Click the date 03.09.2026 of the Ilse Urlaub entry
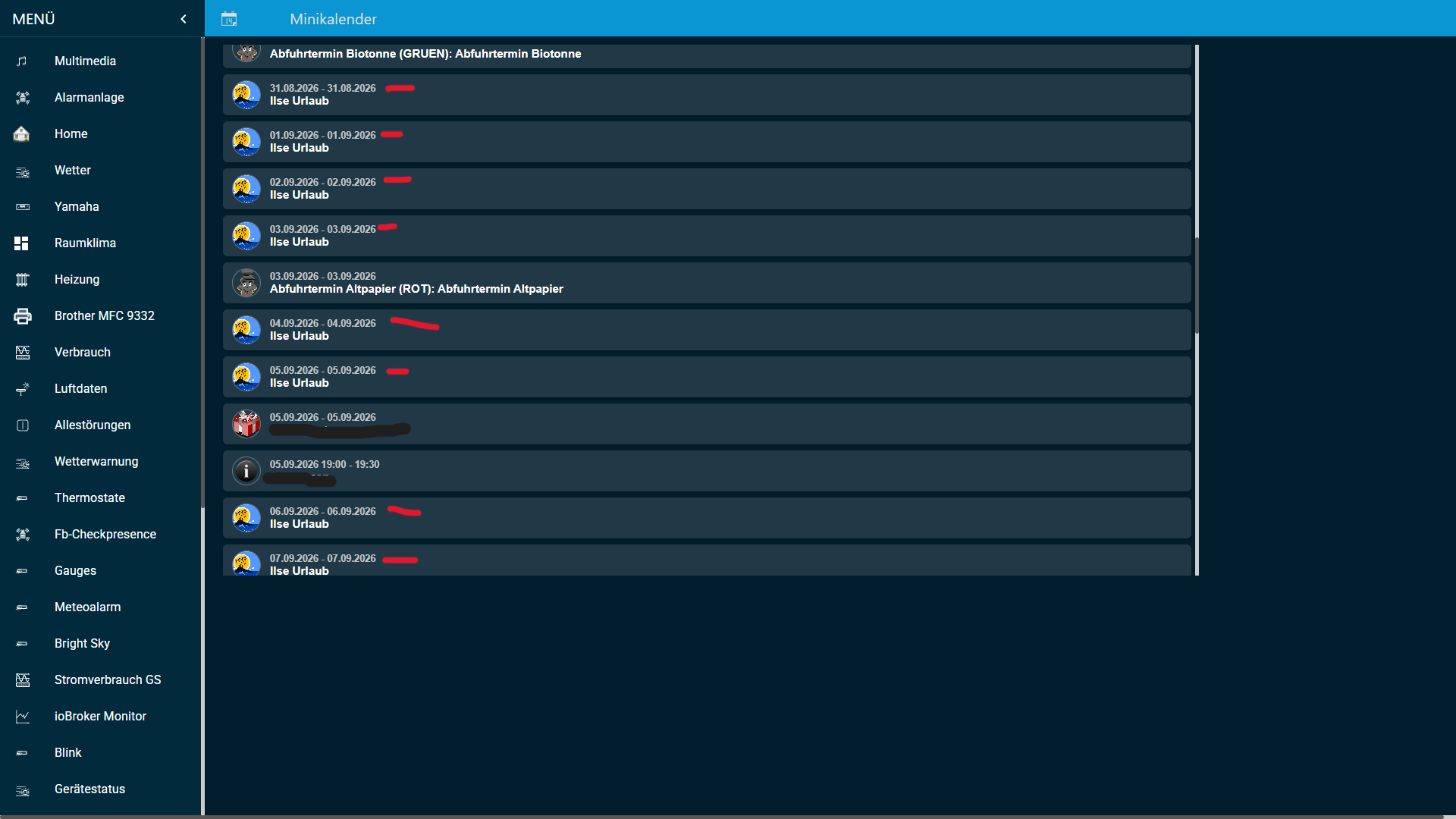1456x819 pixels. pos(323,229)
